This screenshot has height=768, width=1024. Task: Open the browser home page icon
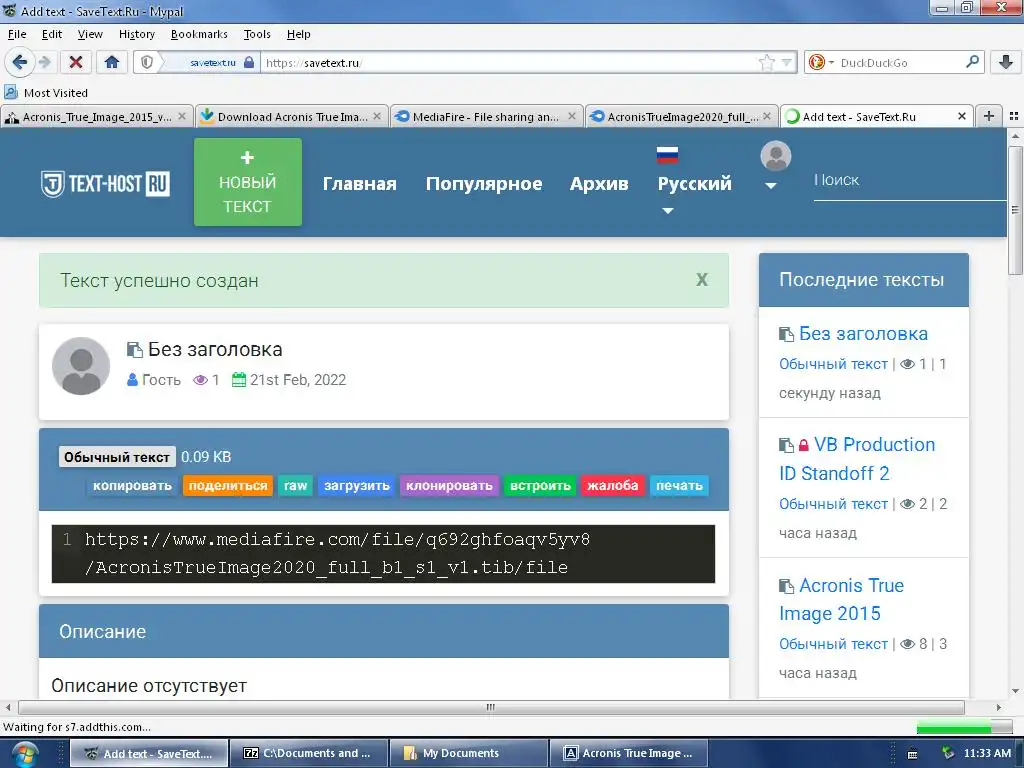pos(112,63)
